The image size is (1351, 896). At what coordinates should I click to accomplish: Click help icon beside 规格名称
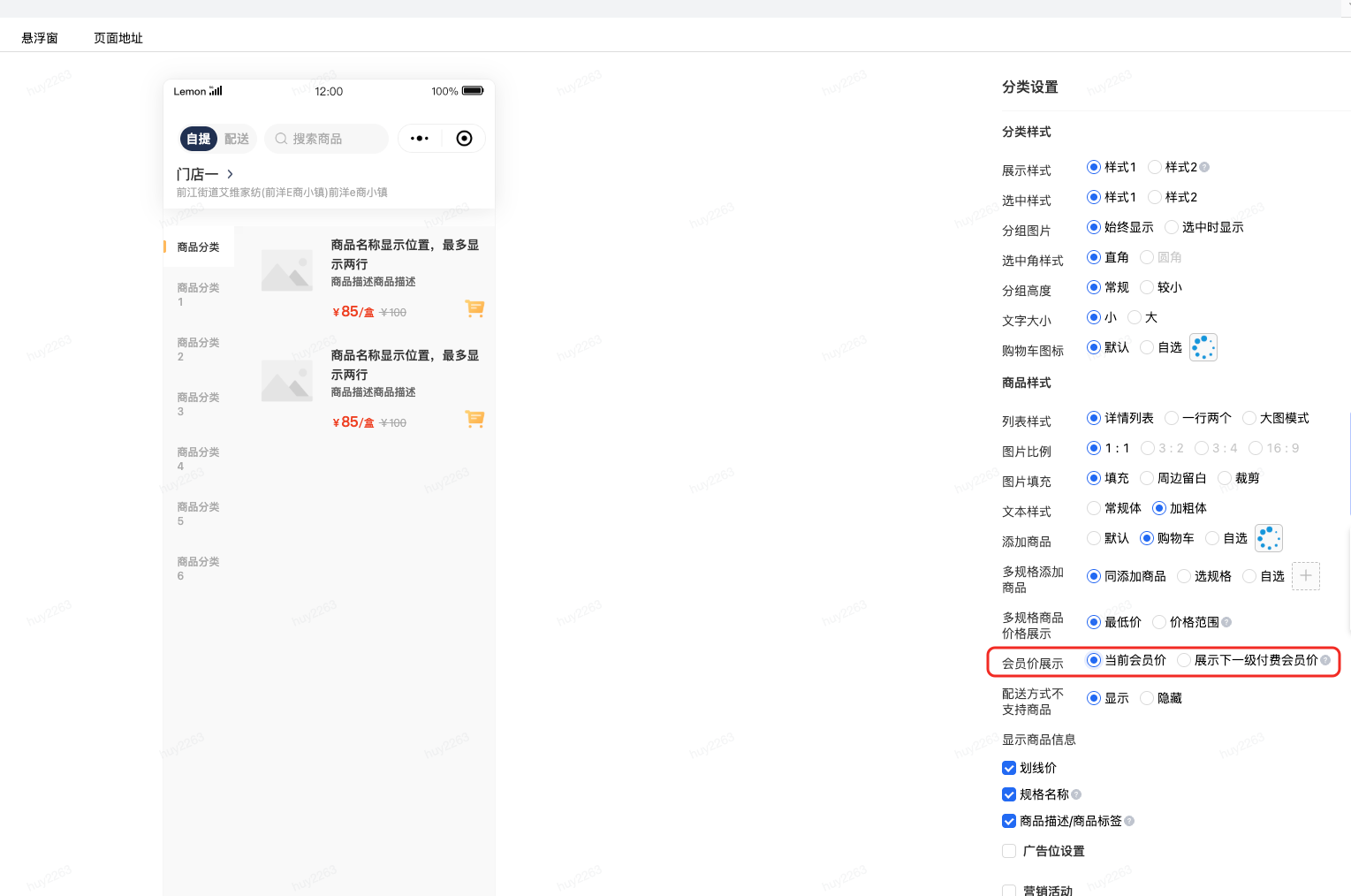(1076, 794)
